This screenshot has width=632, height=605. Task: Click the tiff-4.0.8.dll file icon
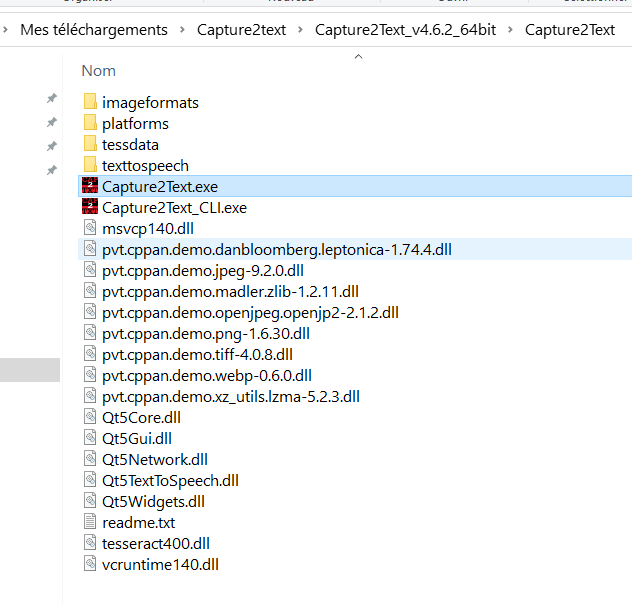tap(90, 353)
